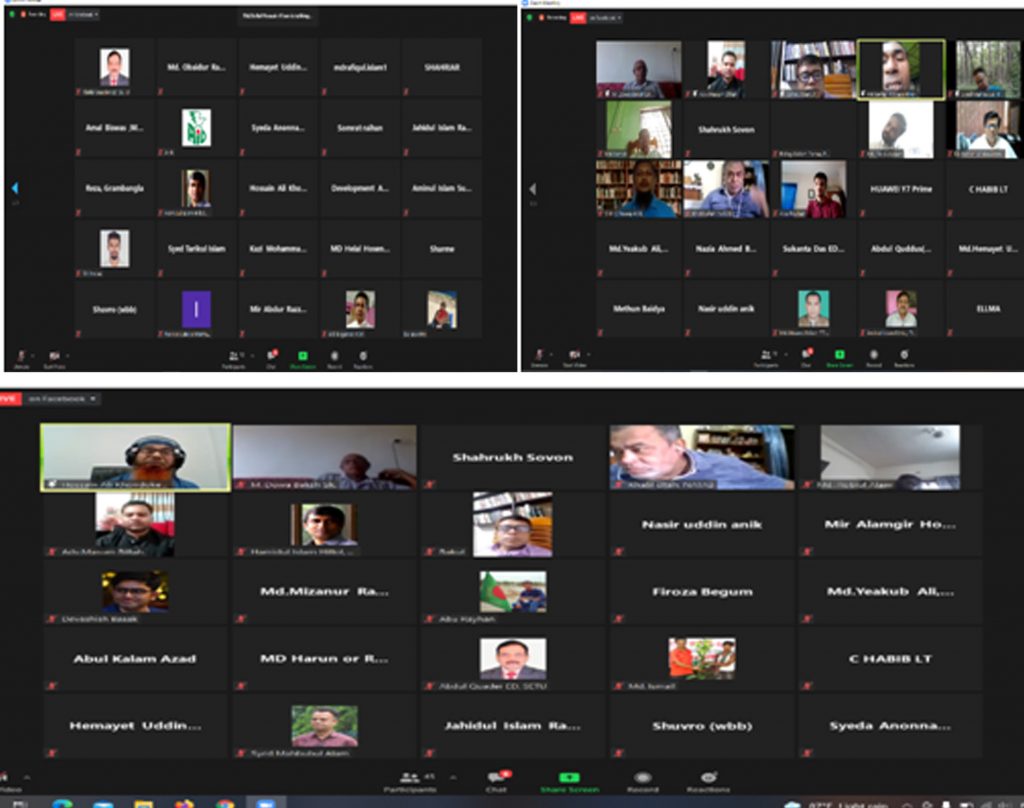Screen dimensions: 1024x808
Task: Expand audio options arrow in top-left window
Action: click(33, 356)
